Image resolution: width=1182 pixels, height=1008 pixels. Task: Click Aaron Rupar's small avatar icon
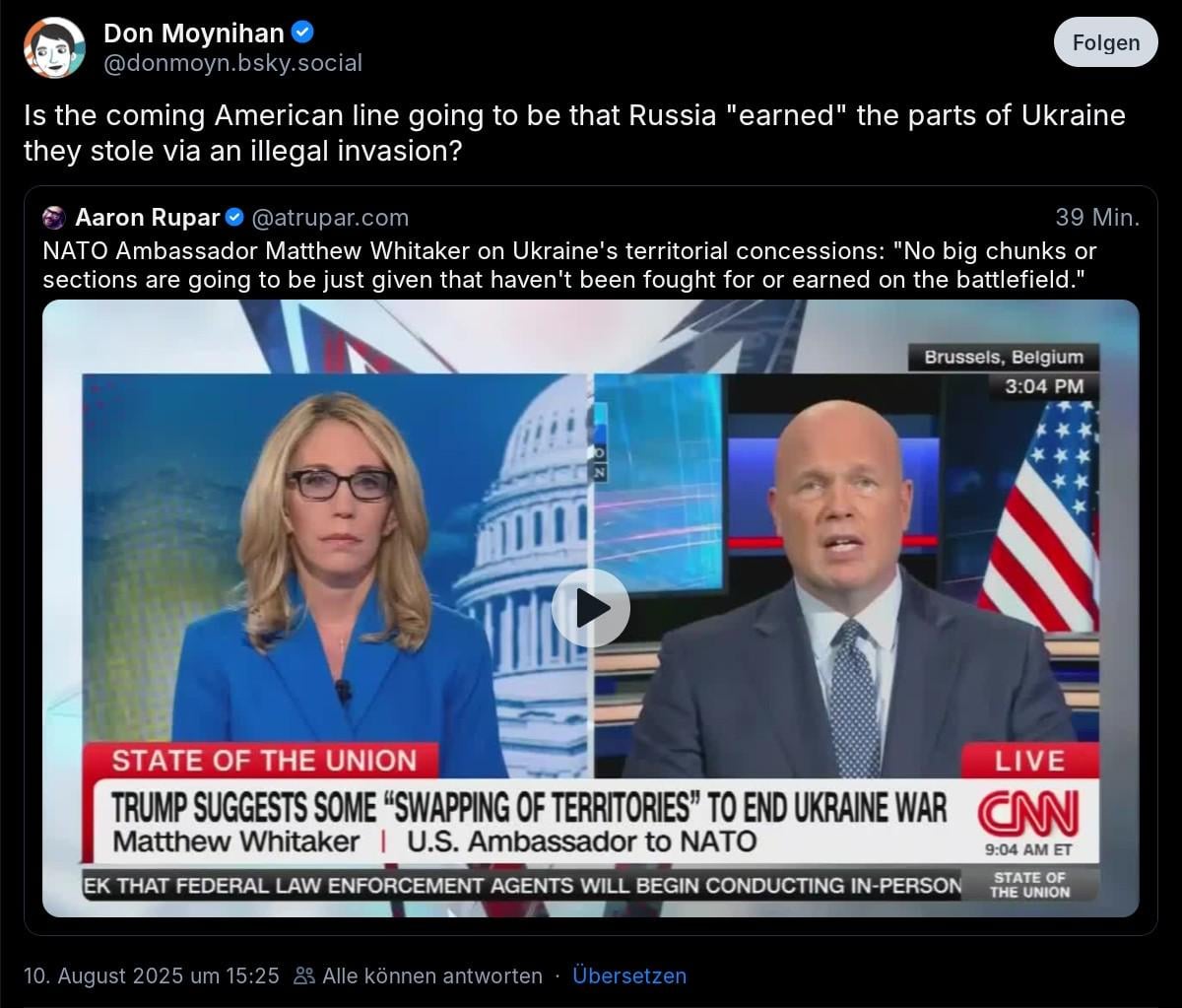click(54, 217)
